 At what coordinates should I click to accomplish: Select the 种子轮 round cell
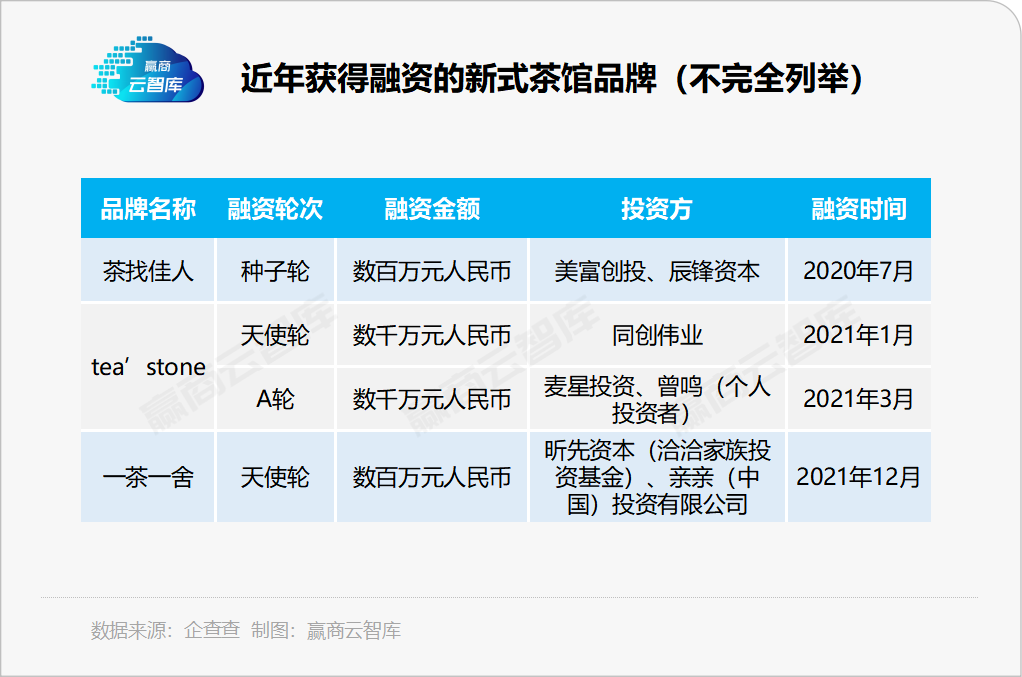[x=275, y=271]
